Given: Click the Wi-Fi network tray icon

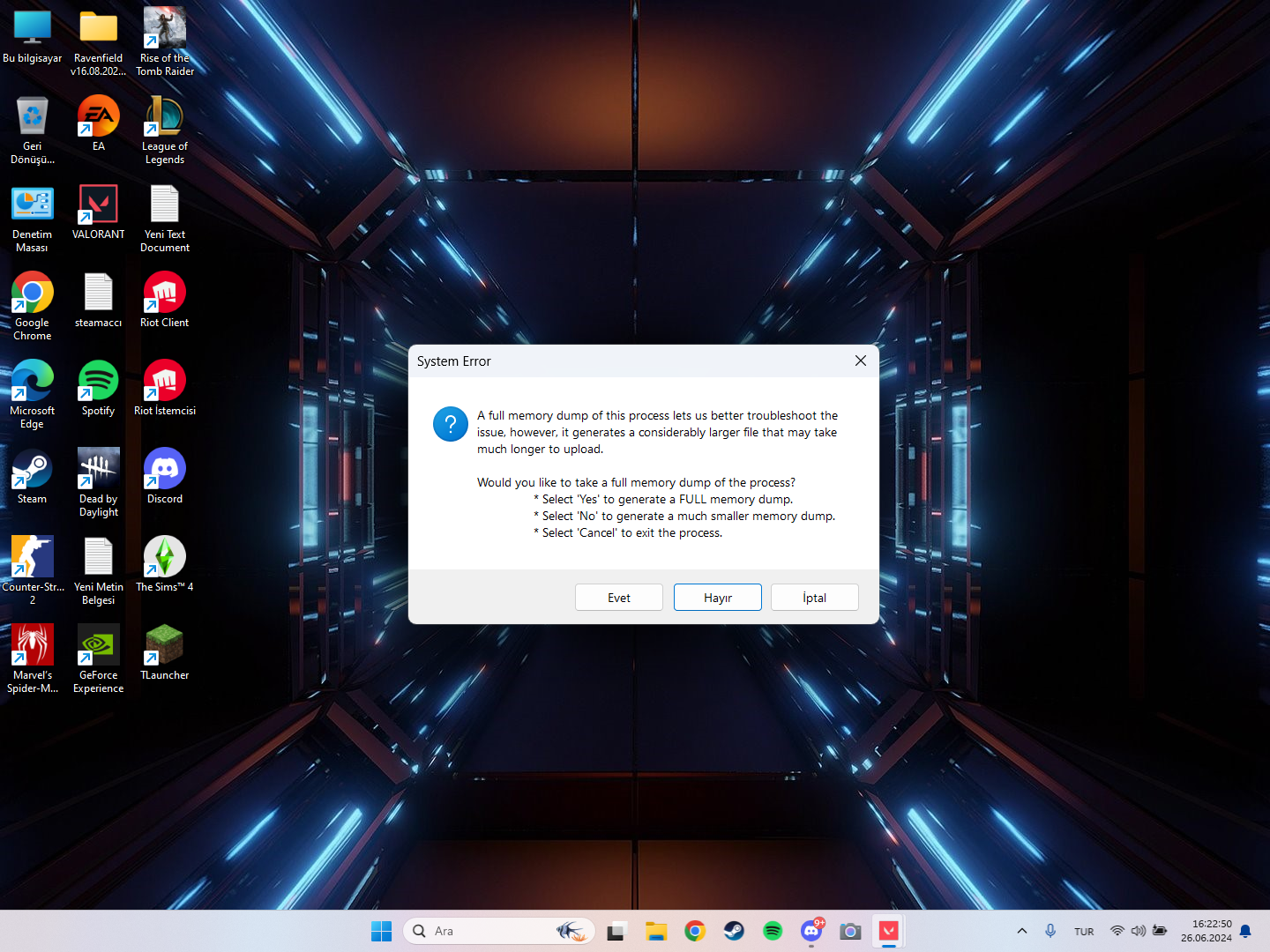Looking at the screenshot, I should 1117,931.
